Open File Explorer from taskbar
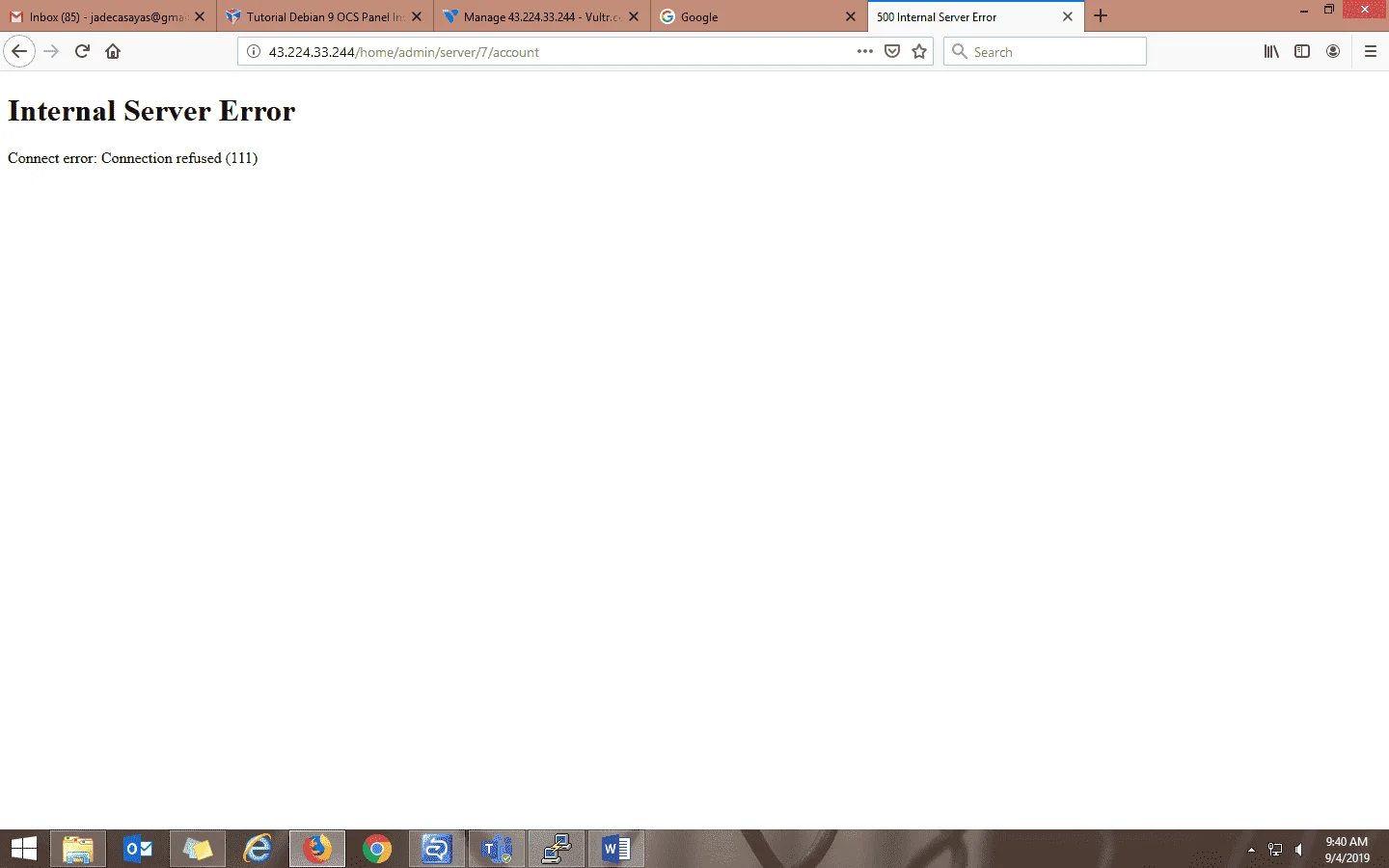This screenshot has height=868, width=1389. [x=78, y=849]
